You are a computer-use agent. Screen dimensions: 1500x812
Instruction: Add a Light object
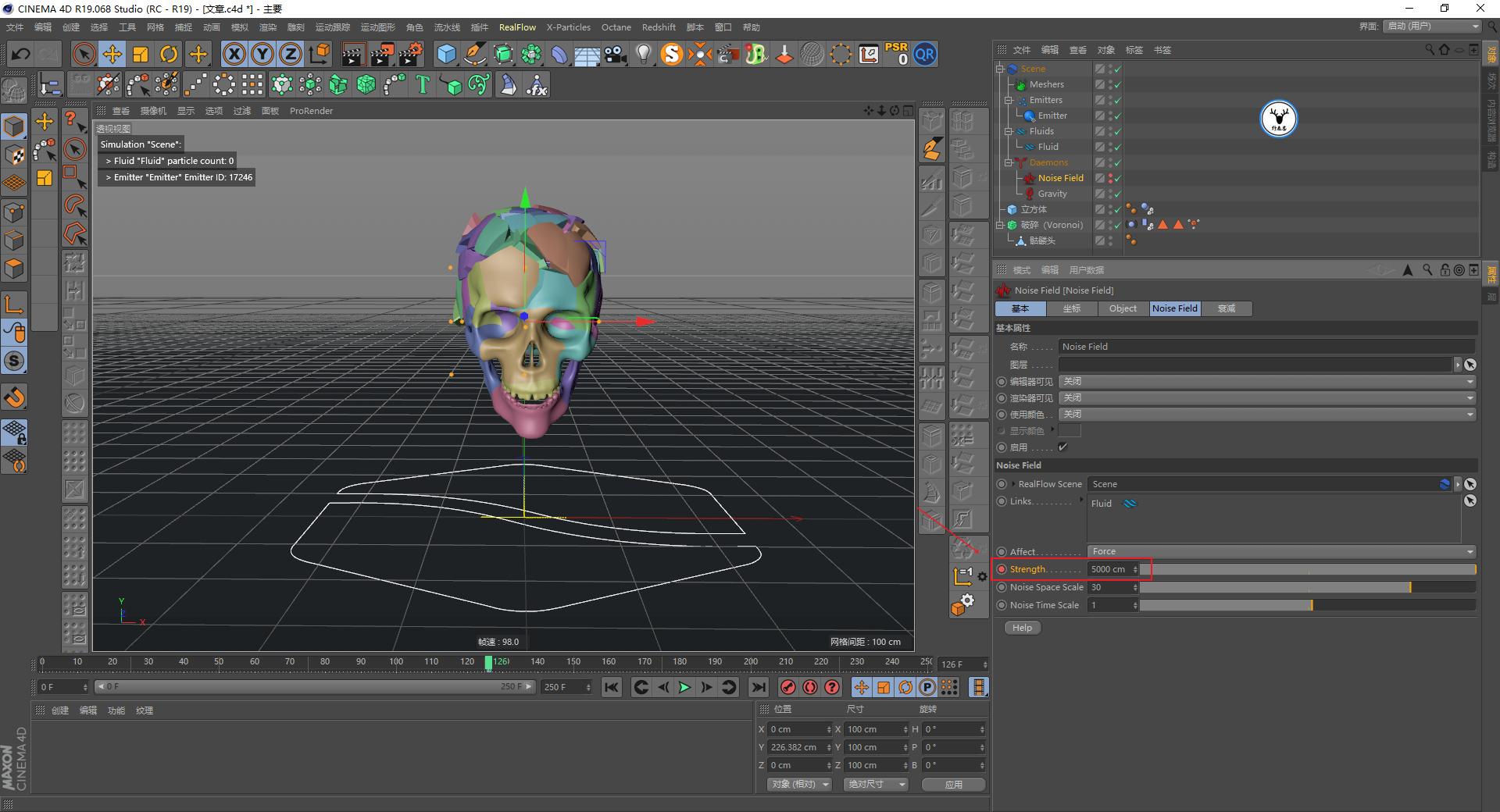[643, 54]
